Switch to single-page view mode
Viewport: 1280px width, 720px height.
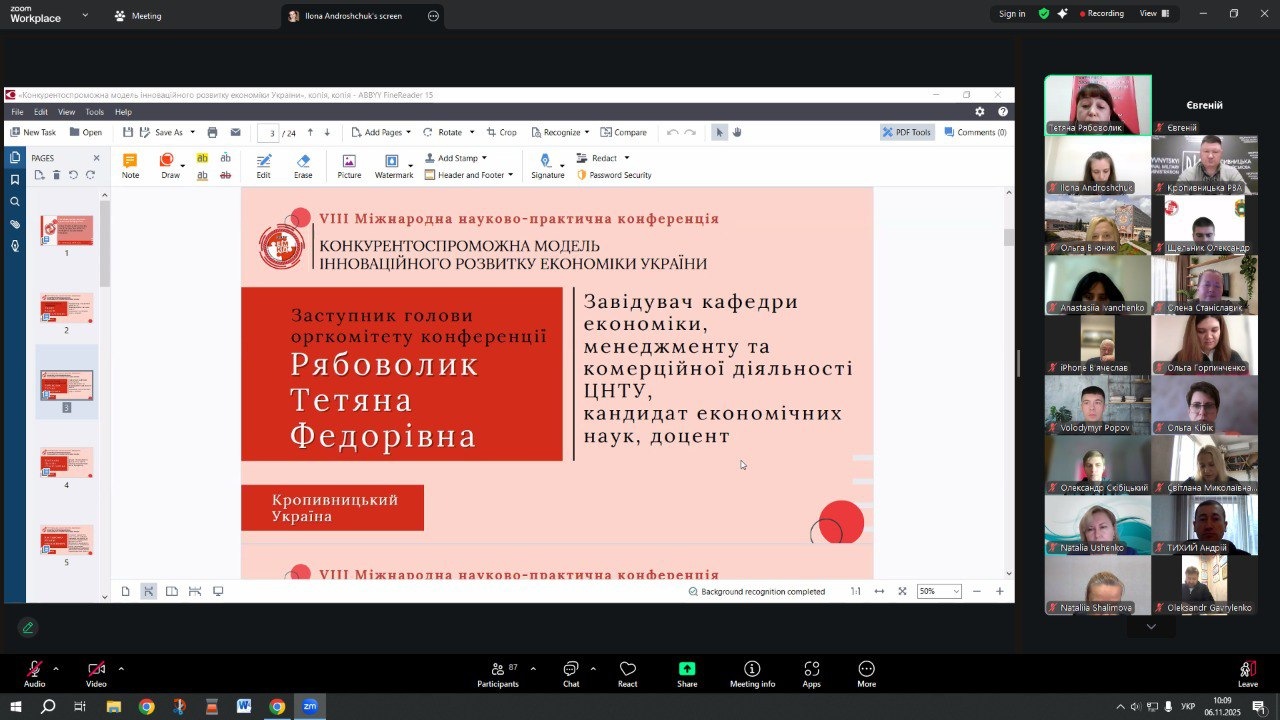tap(126, 591)
